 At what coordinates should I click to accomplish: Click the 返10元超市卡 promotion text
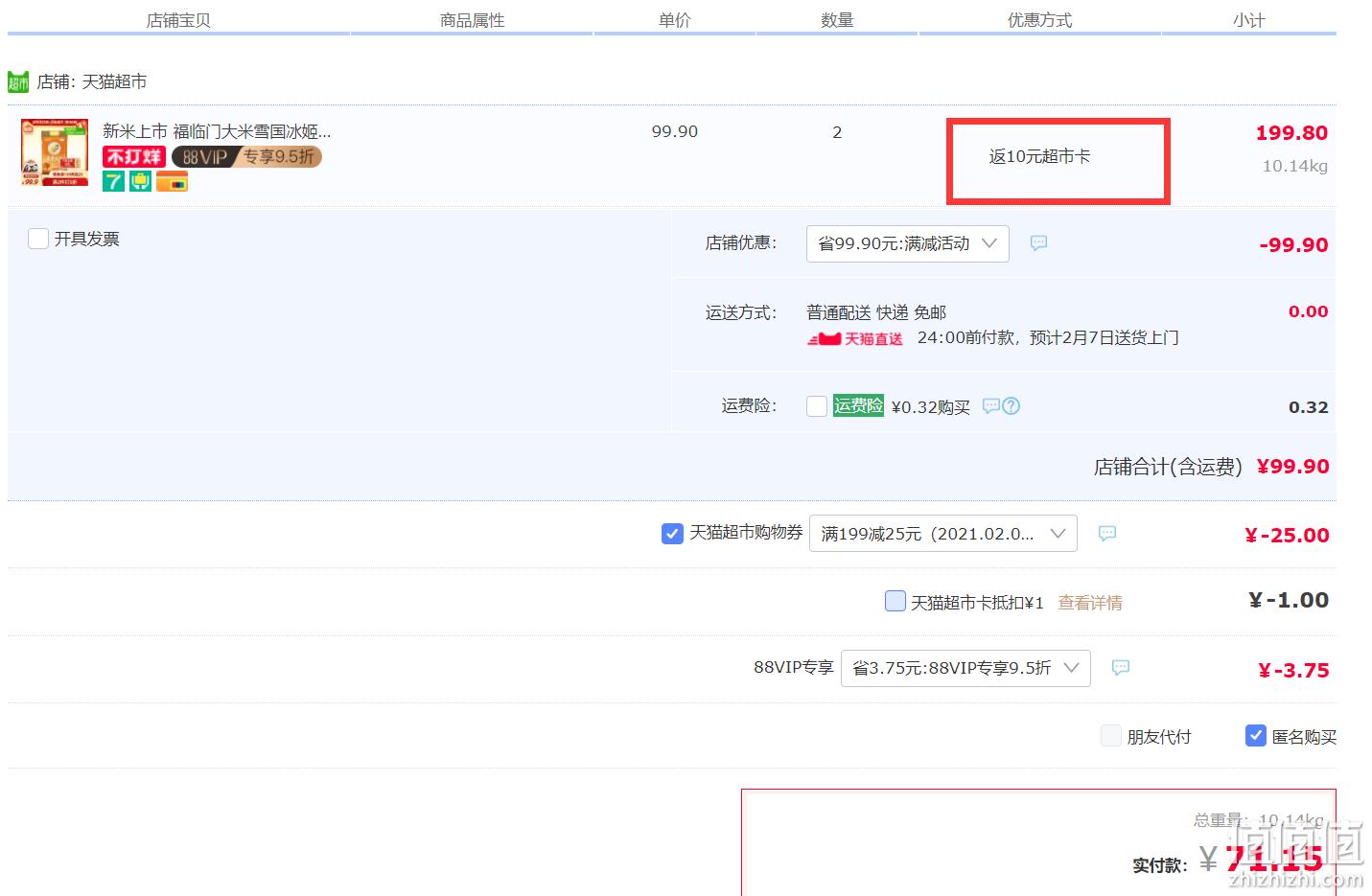coord(1040,156)
